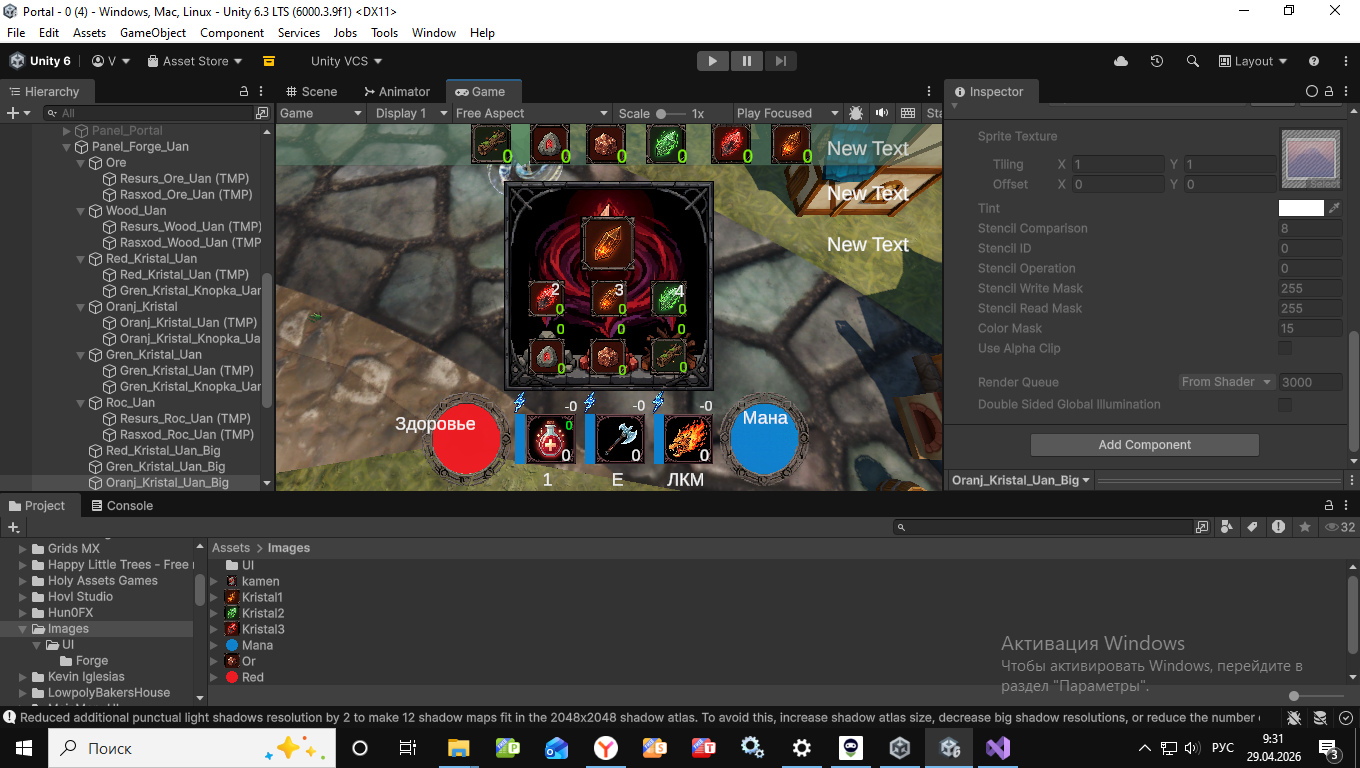Click the Search by Import Log icon
1360x768 pixels.
coord(1278,527)
